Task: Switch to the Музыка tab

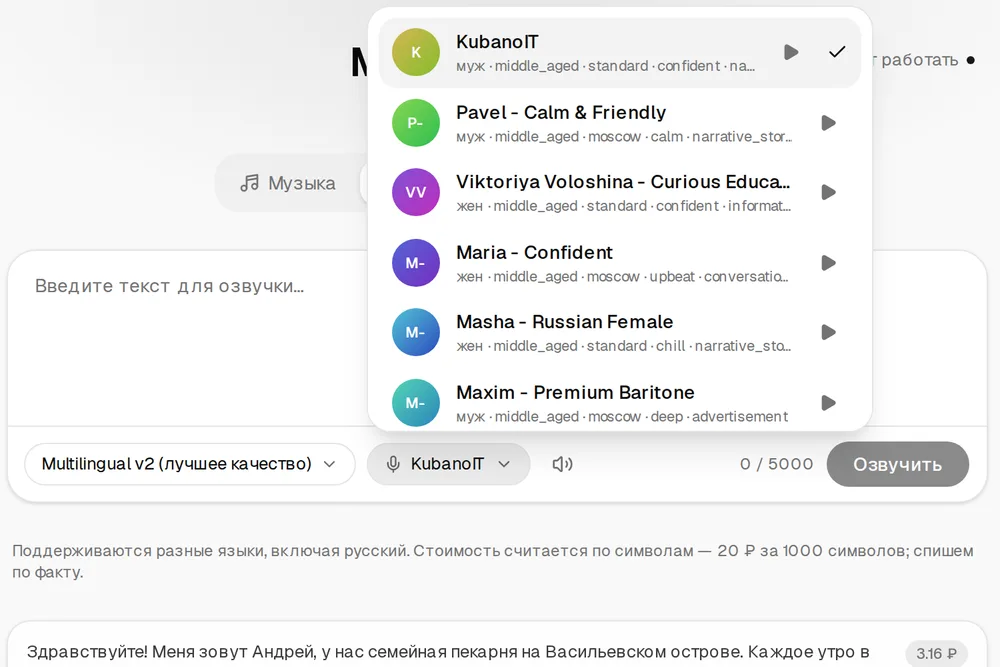Action: coord(288,184)
